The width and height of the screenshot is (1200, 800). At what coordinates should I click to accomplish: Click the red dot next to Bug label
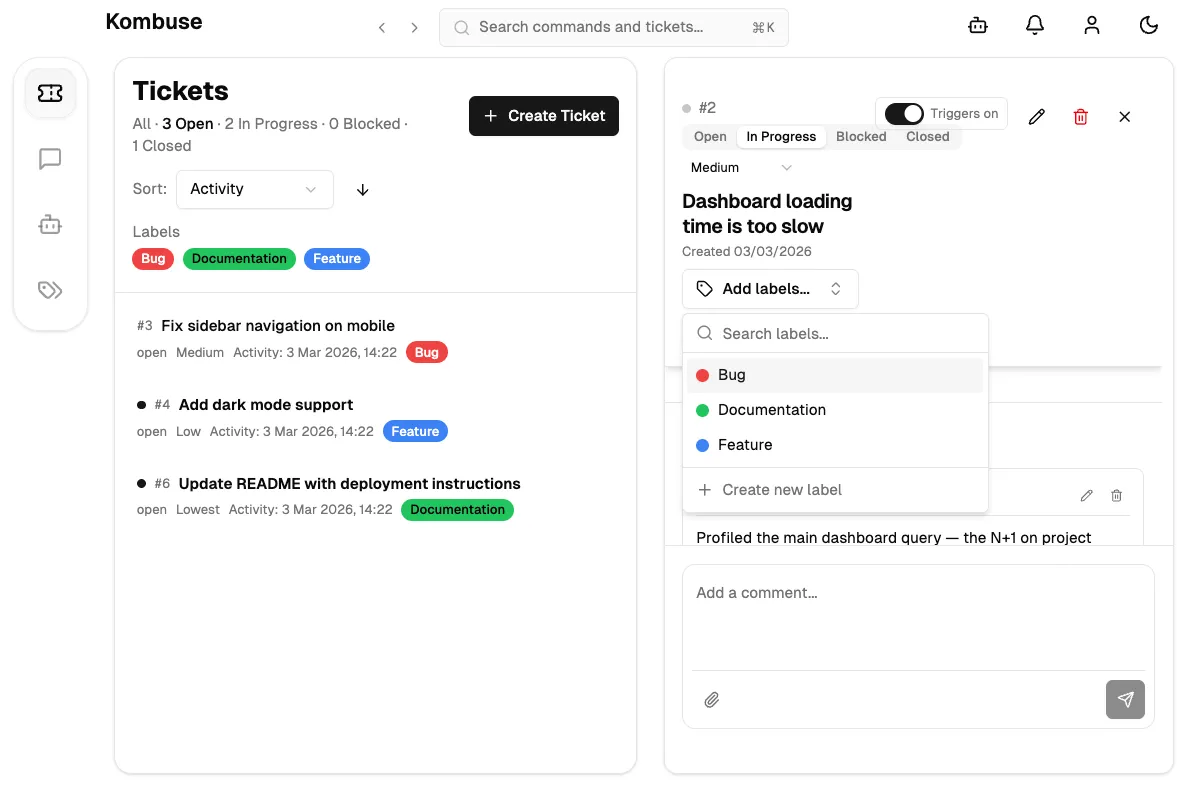click(x=703, y=375)
